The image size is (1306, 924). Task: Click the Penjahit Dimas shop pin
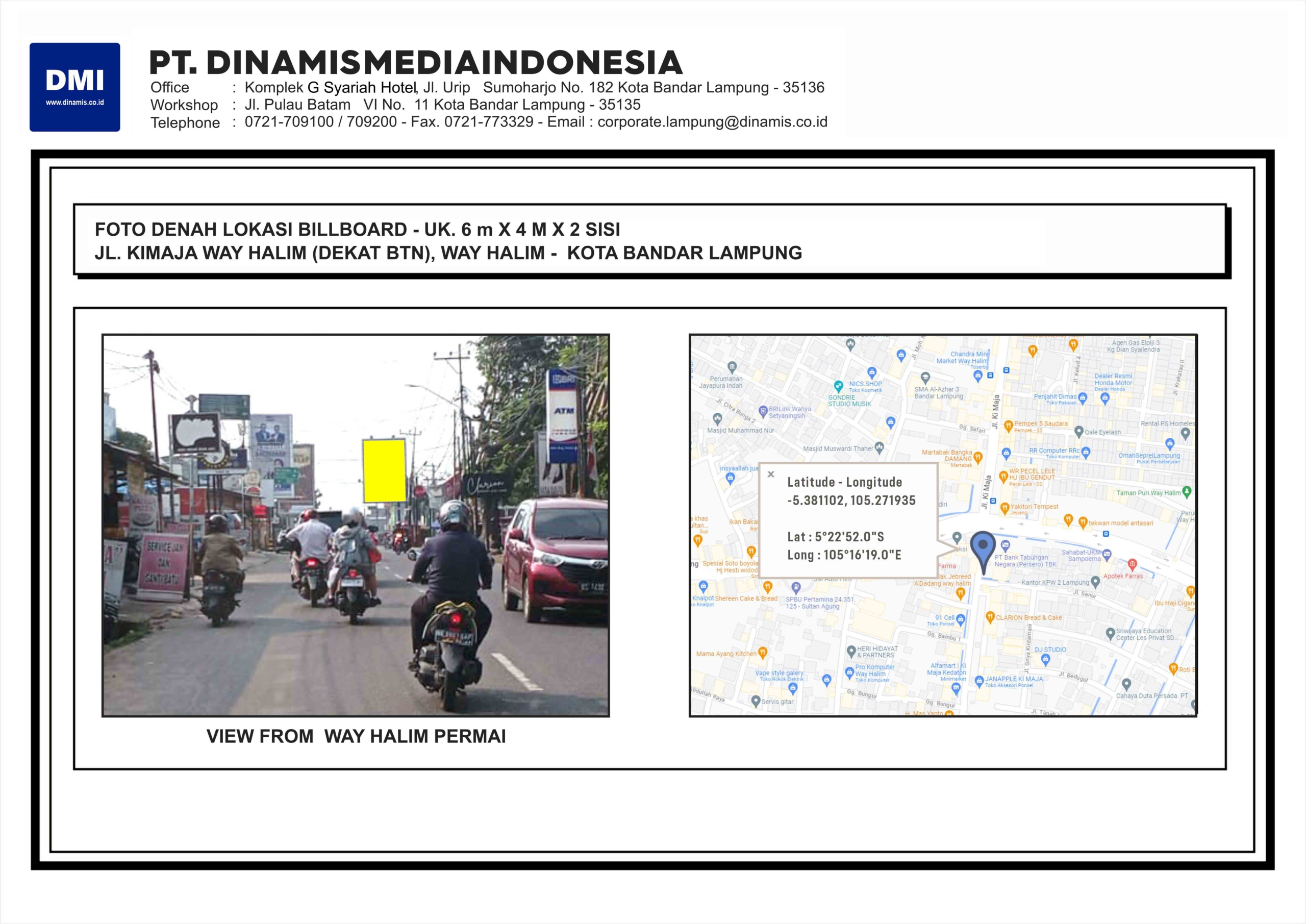click(x=1083, y=398)
